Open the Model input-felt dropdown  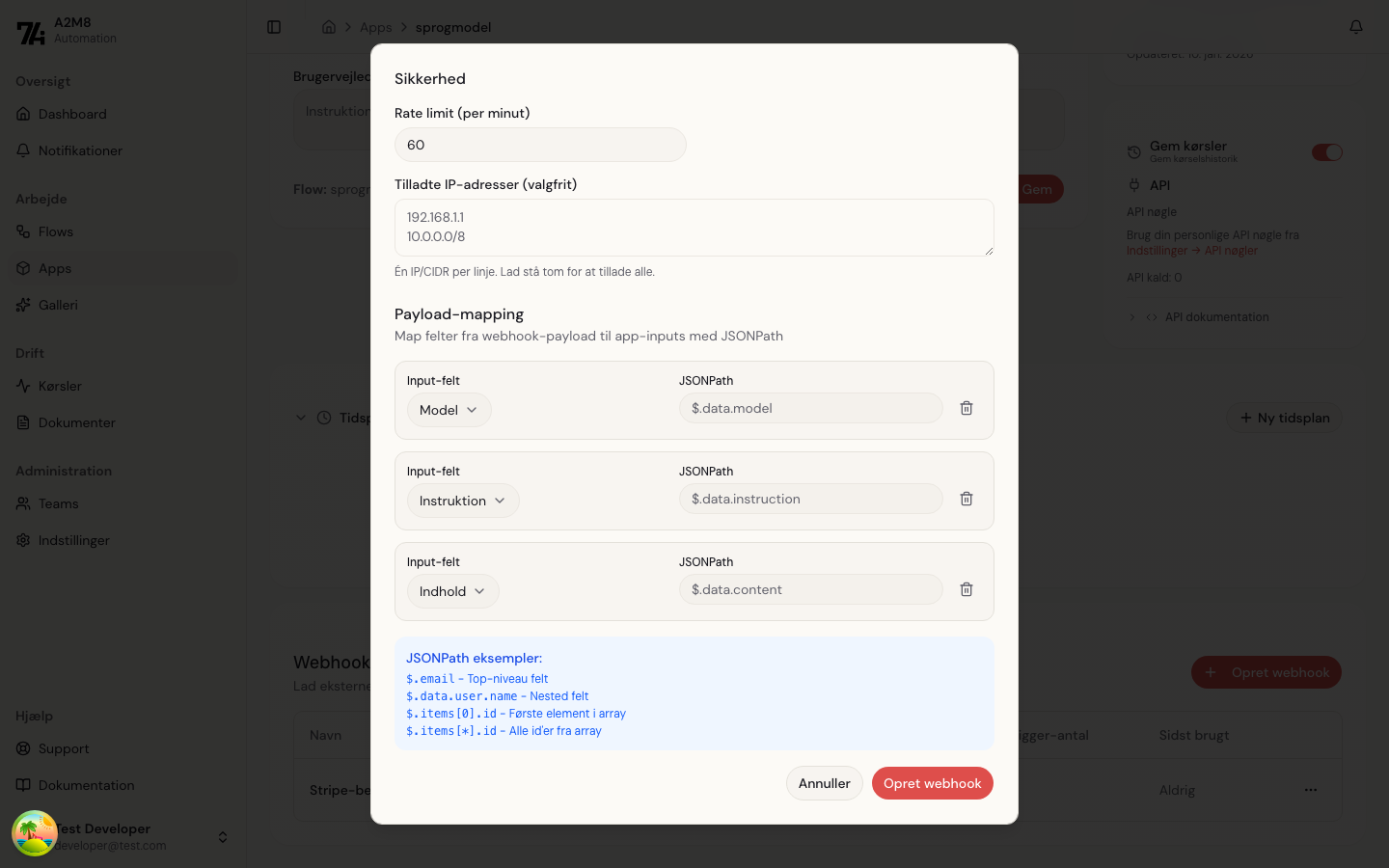449,410
